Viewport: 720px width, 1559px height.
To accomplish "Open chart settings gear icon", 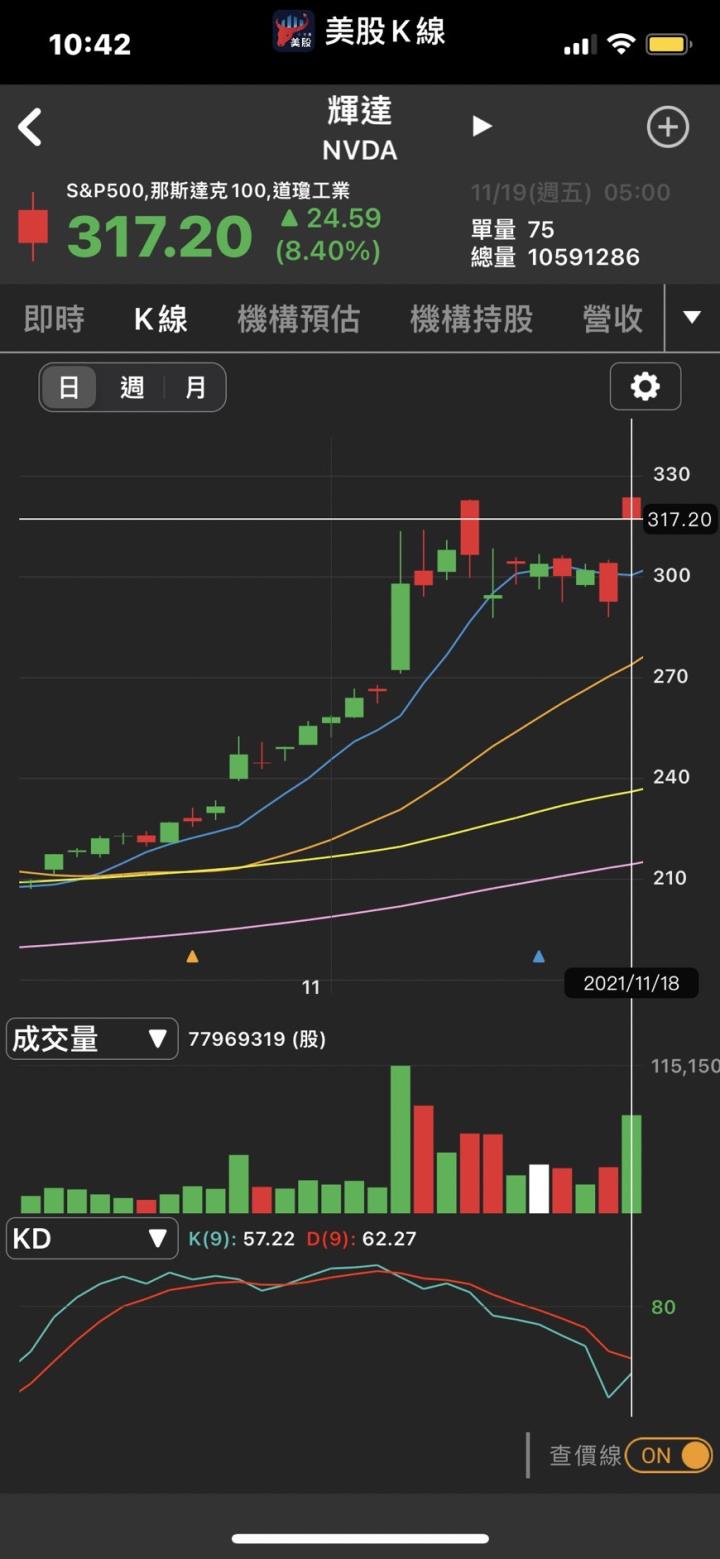I will 645,386.
